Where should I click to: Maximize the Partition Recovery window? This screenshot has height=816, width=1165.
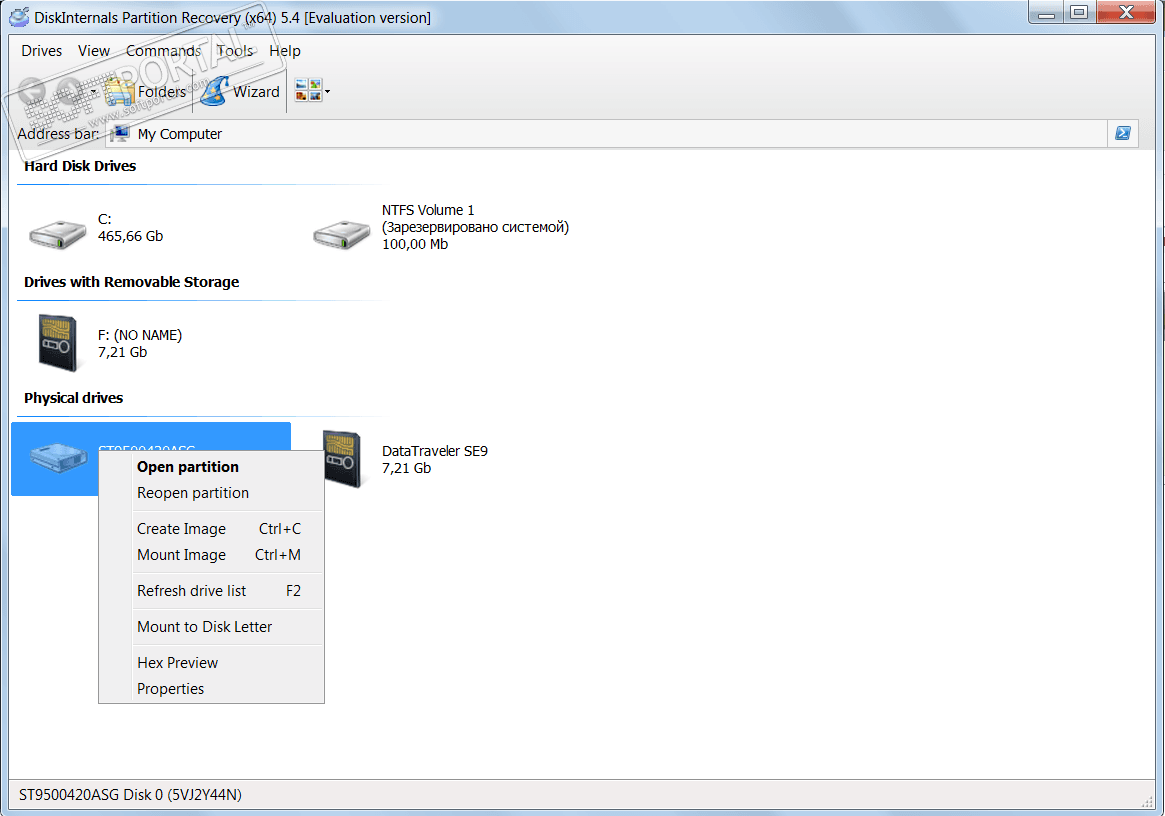[x=1080, y=12]
